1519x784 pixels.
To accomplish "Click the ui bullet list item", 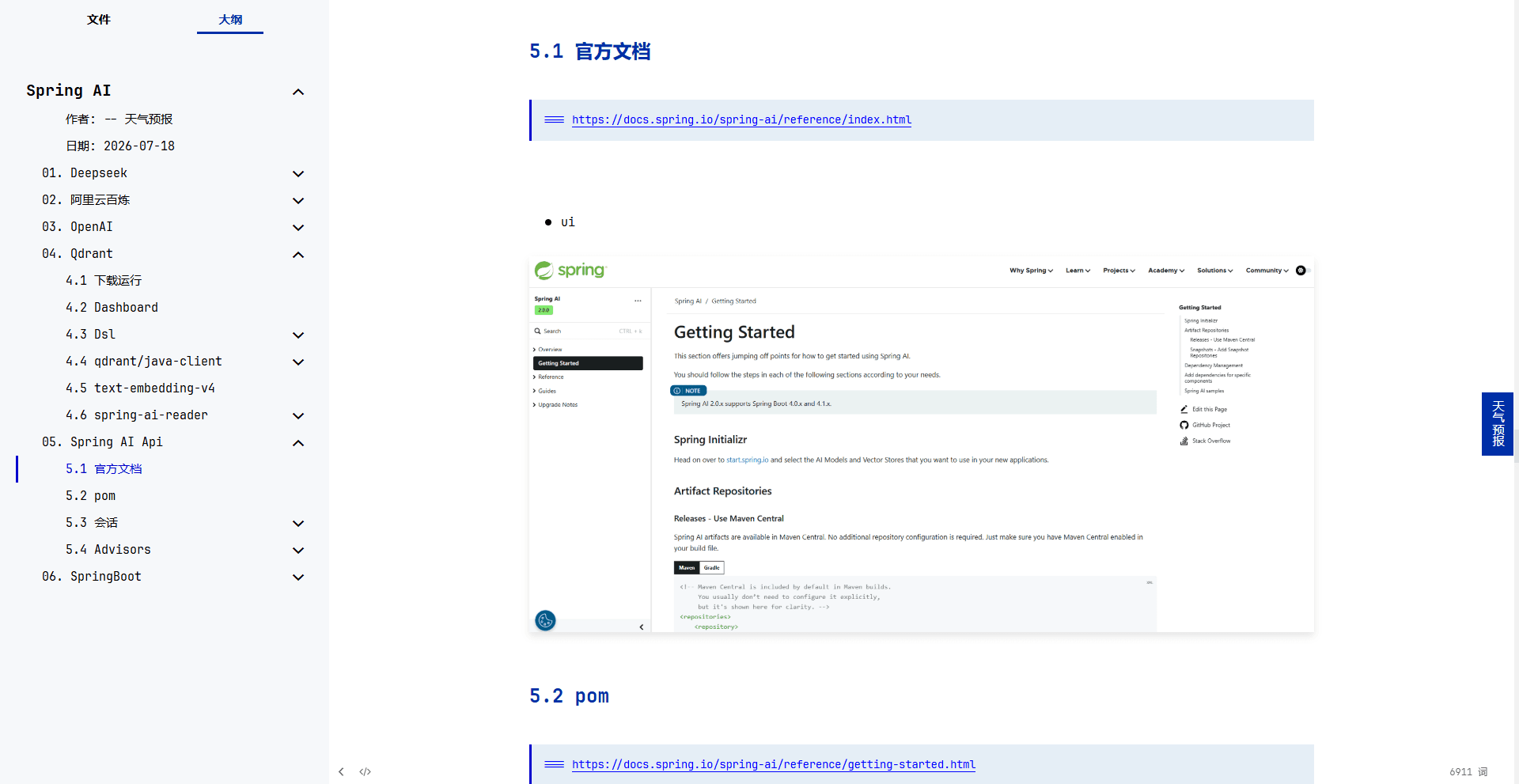I will point(568,222).
